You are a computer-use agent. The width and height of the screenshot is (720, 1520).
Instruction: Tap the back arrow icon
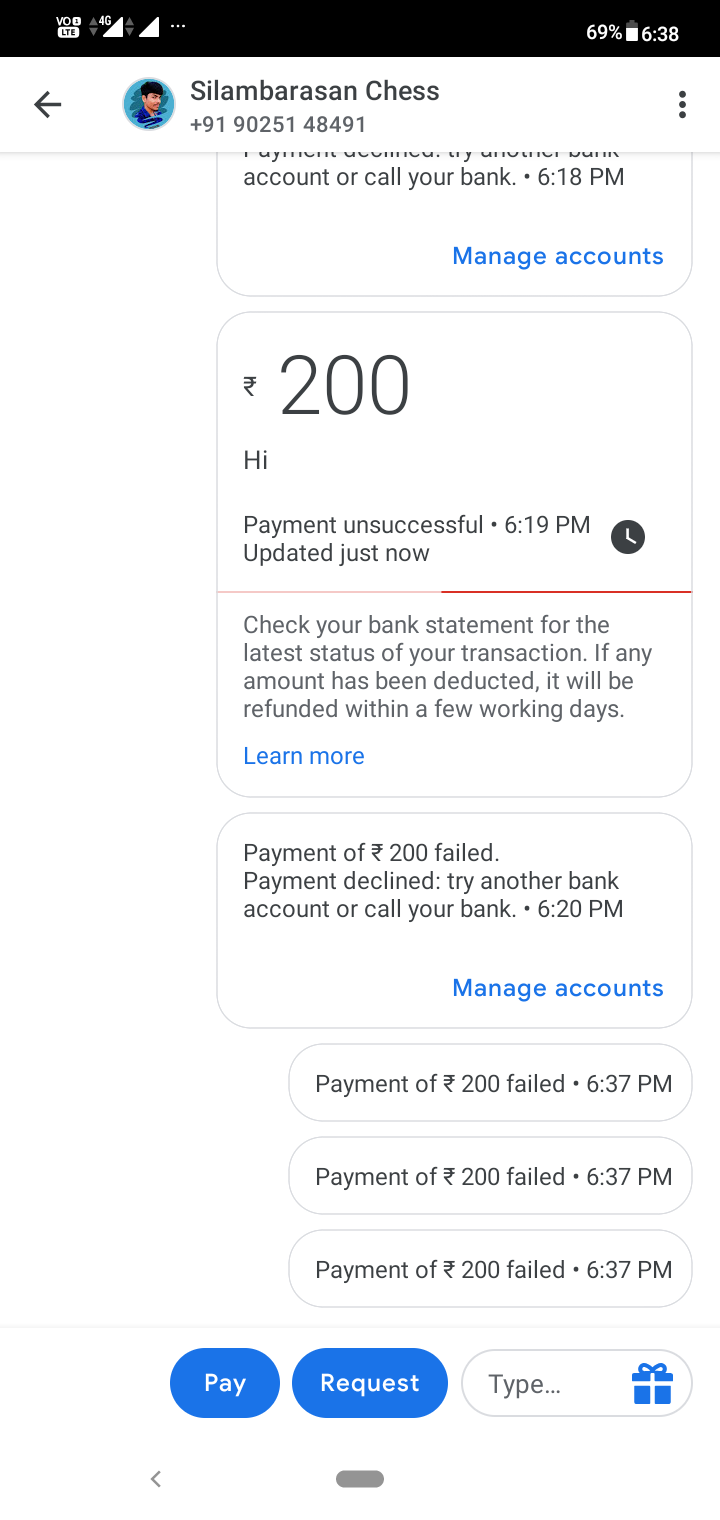[47, 104]
